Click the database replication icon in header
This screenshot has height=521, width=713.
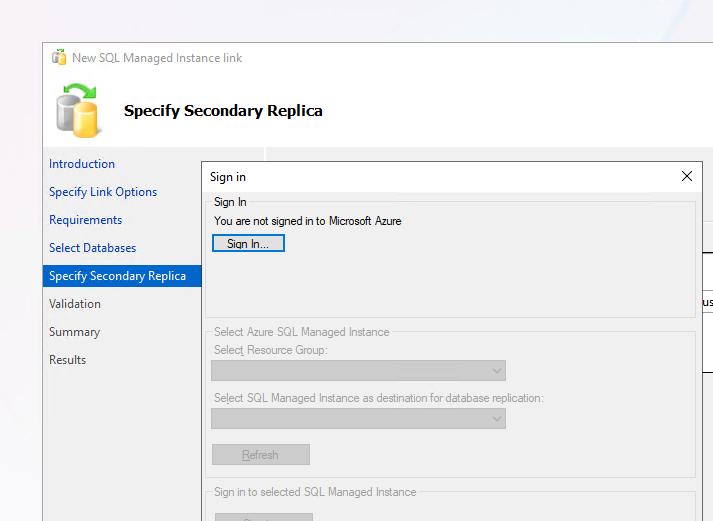(x=77, y=110)
